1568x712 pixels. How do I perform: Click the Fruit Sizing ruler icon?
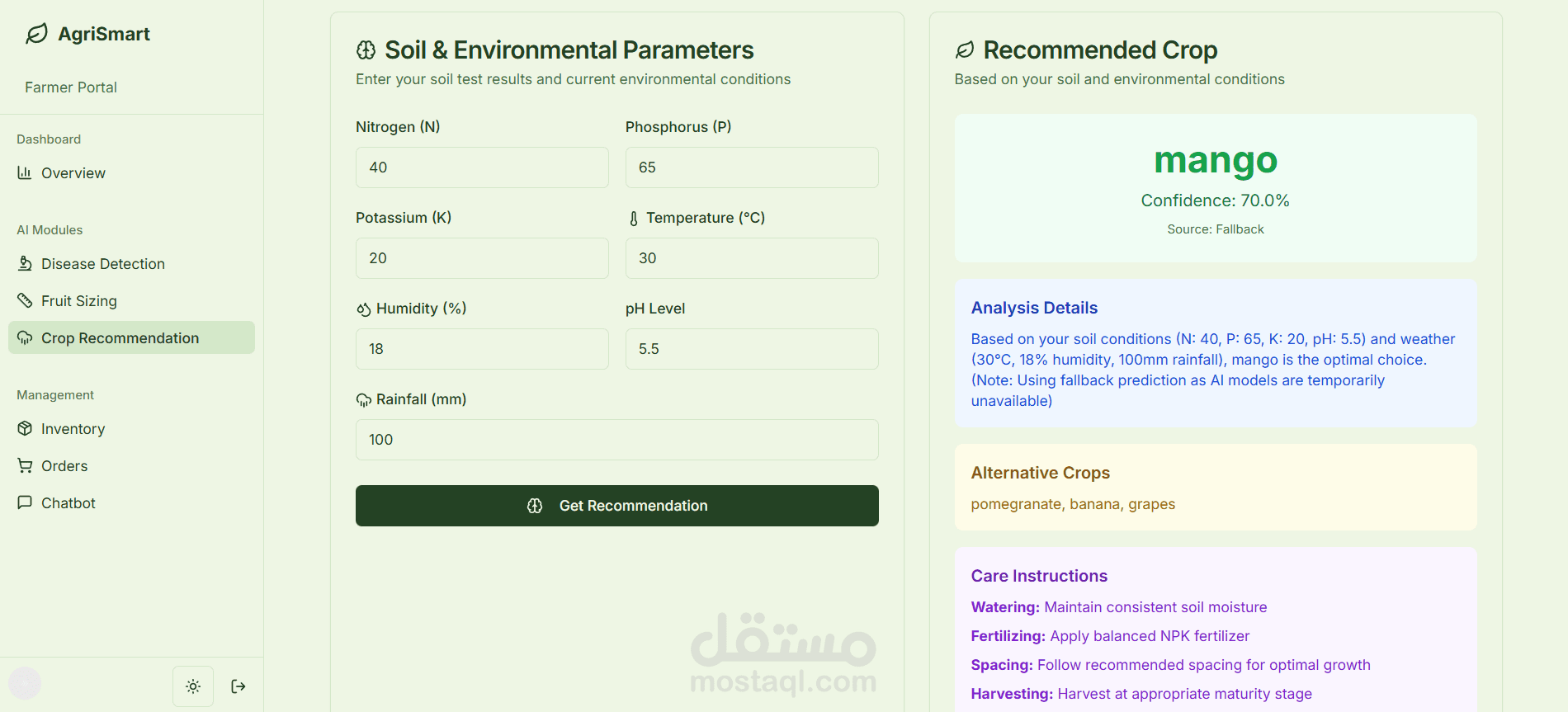pyautogui.click(x=25, y=300)
